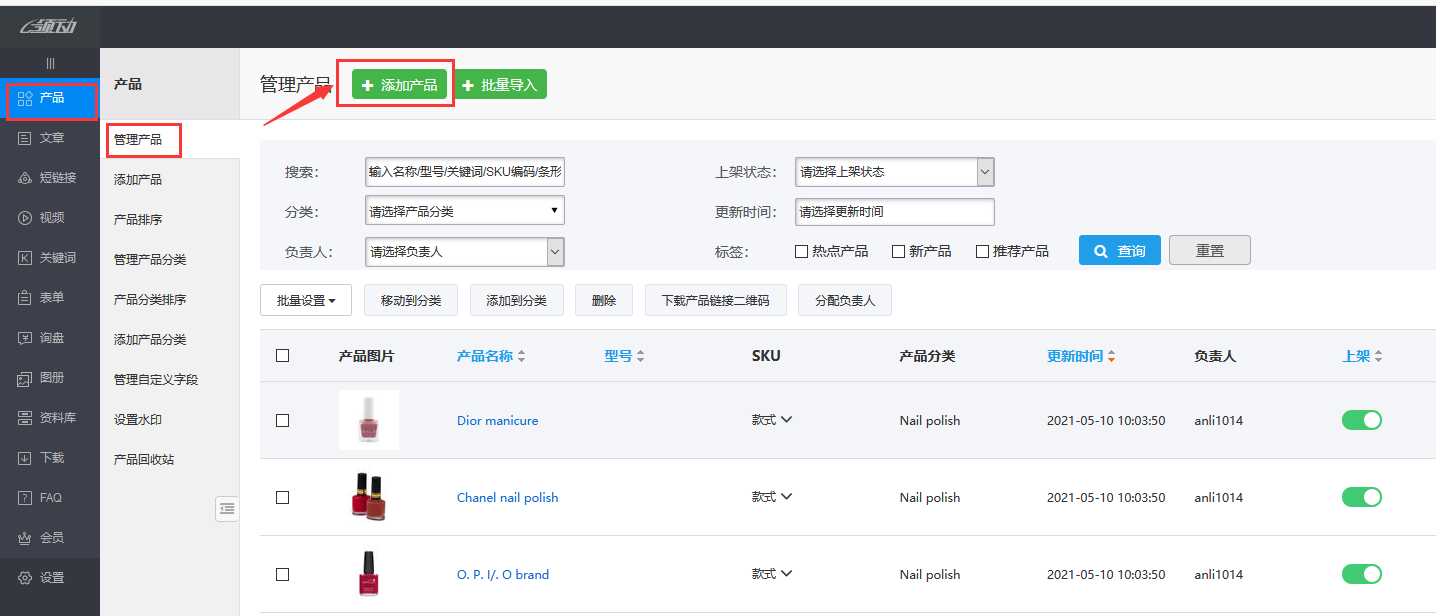Open the 批量设置 batch settings dropdown

pyautogui.click(x=306, y=300)
